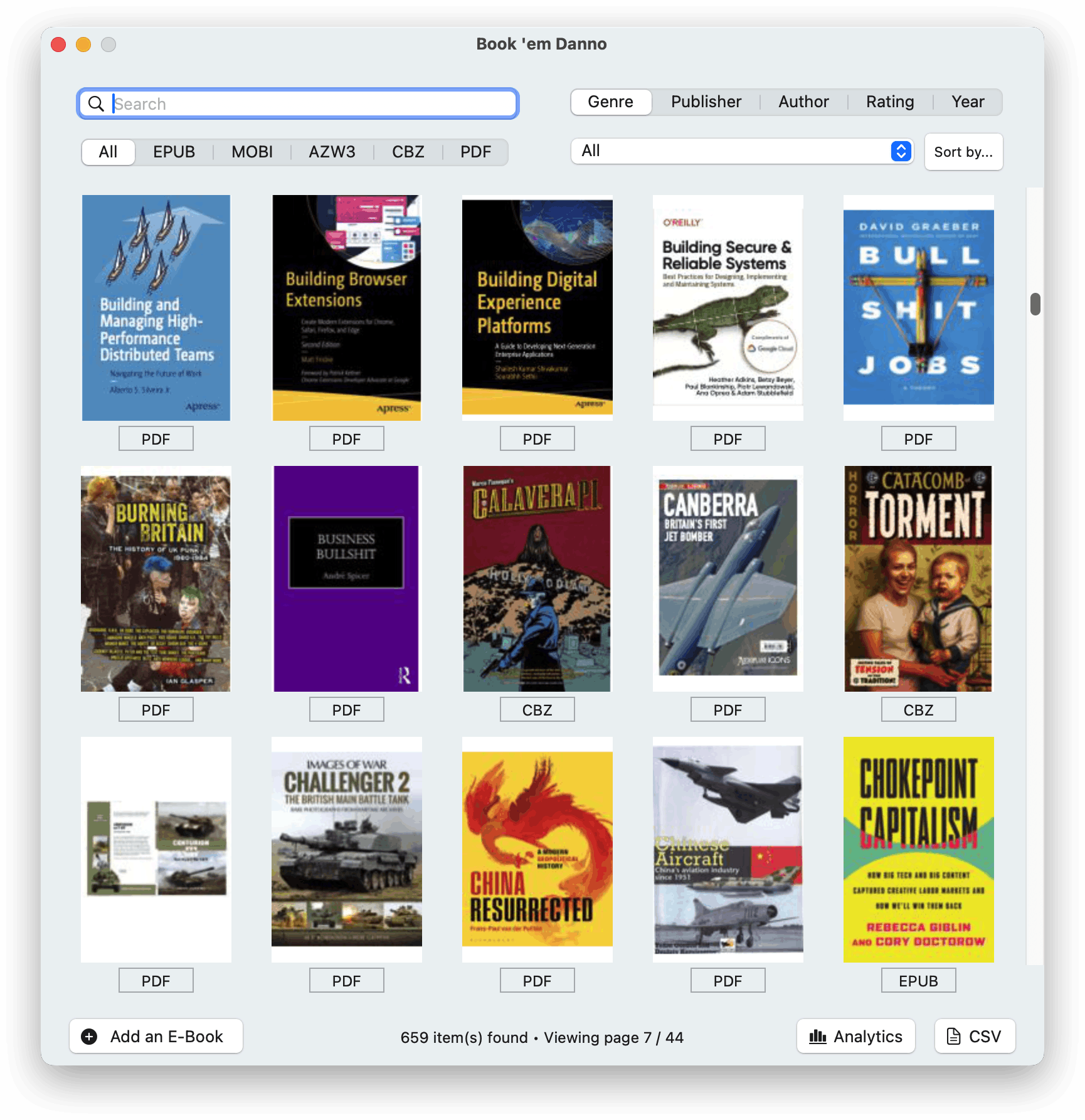The height and width of the screenshot is (1120, 1085).
Task: Click PDF button under Building Secure & Reliable Systems
Action: pyautogui.click(x=728, y=439)
